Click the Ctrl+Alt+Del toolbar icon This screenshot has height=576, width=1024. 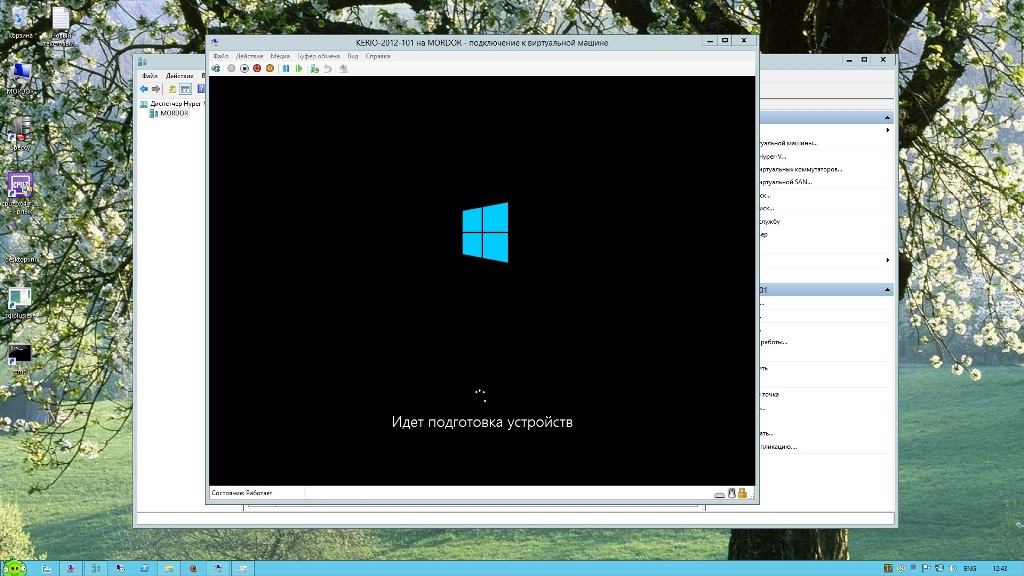tap(217, 68)
